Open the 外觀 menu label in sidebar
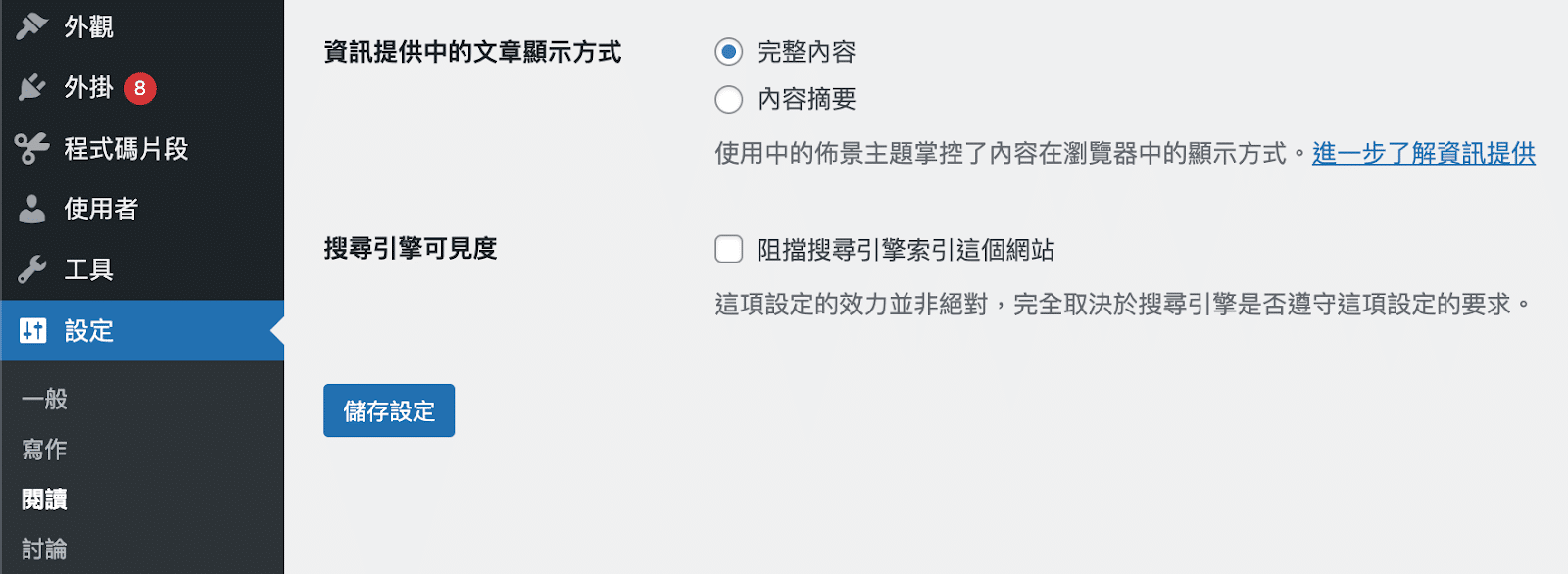 pyautogui.click(x=89, y=27)
